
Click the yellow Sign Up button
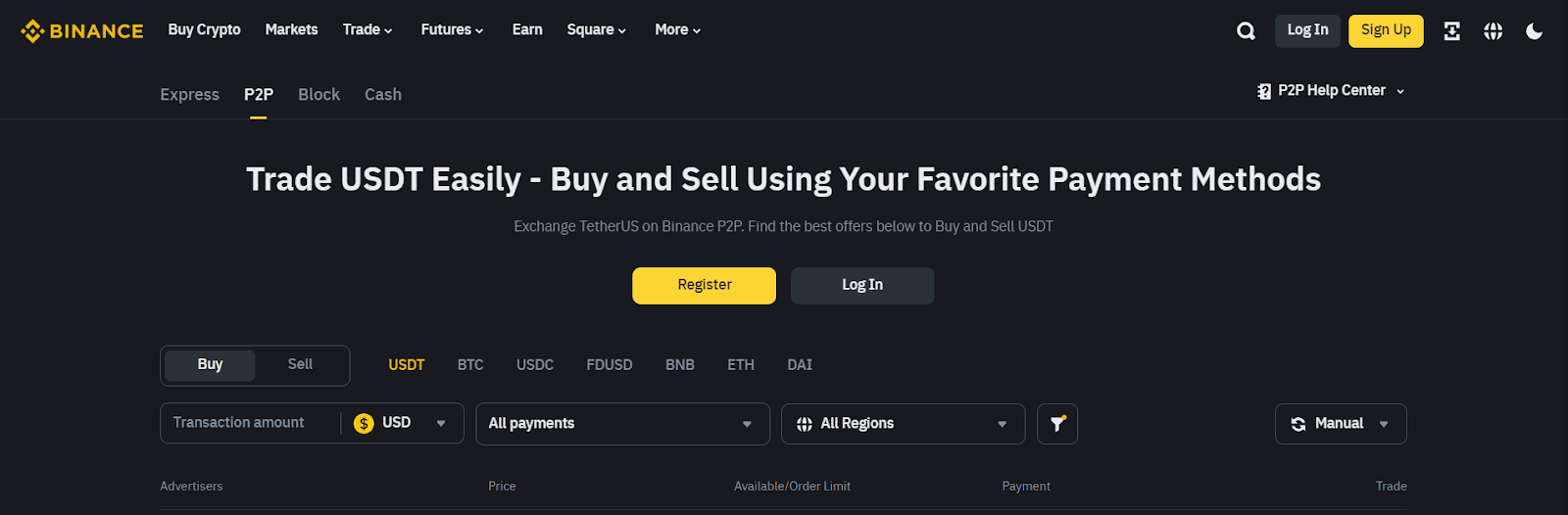click(x=1386, y=30)
